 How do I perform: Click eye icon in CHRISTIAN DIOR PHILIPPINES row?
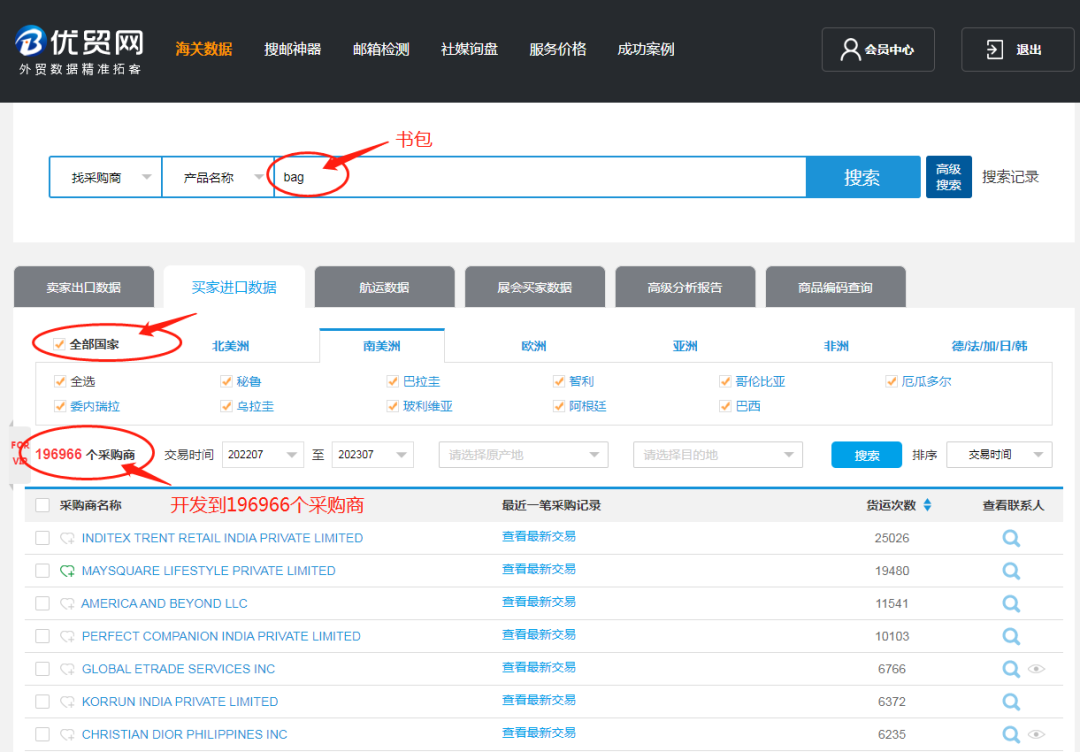pos(1037,734)
